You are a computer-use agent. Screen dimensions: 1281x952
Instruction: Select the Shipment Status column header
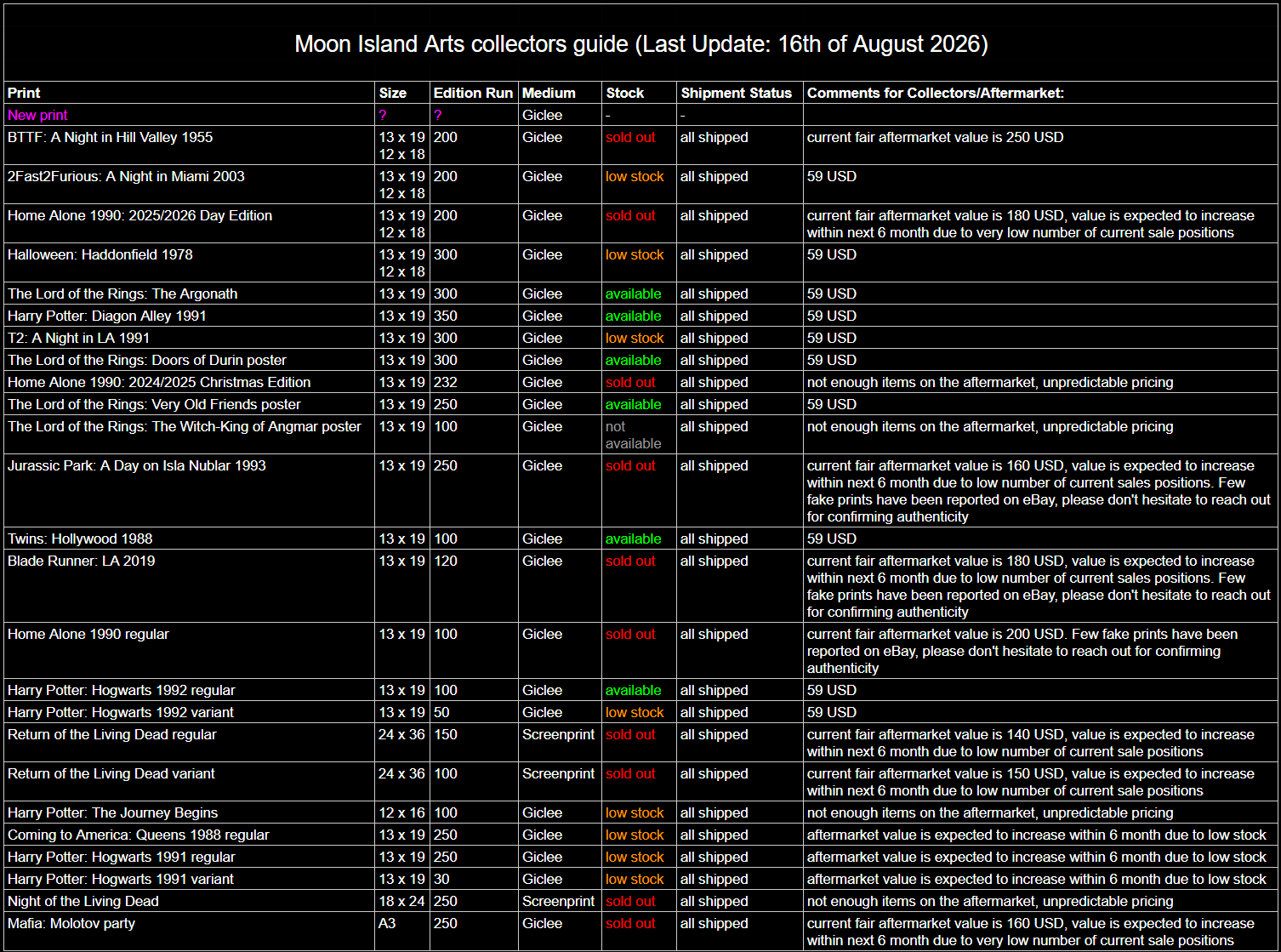(736, 93)
